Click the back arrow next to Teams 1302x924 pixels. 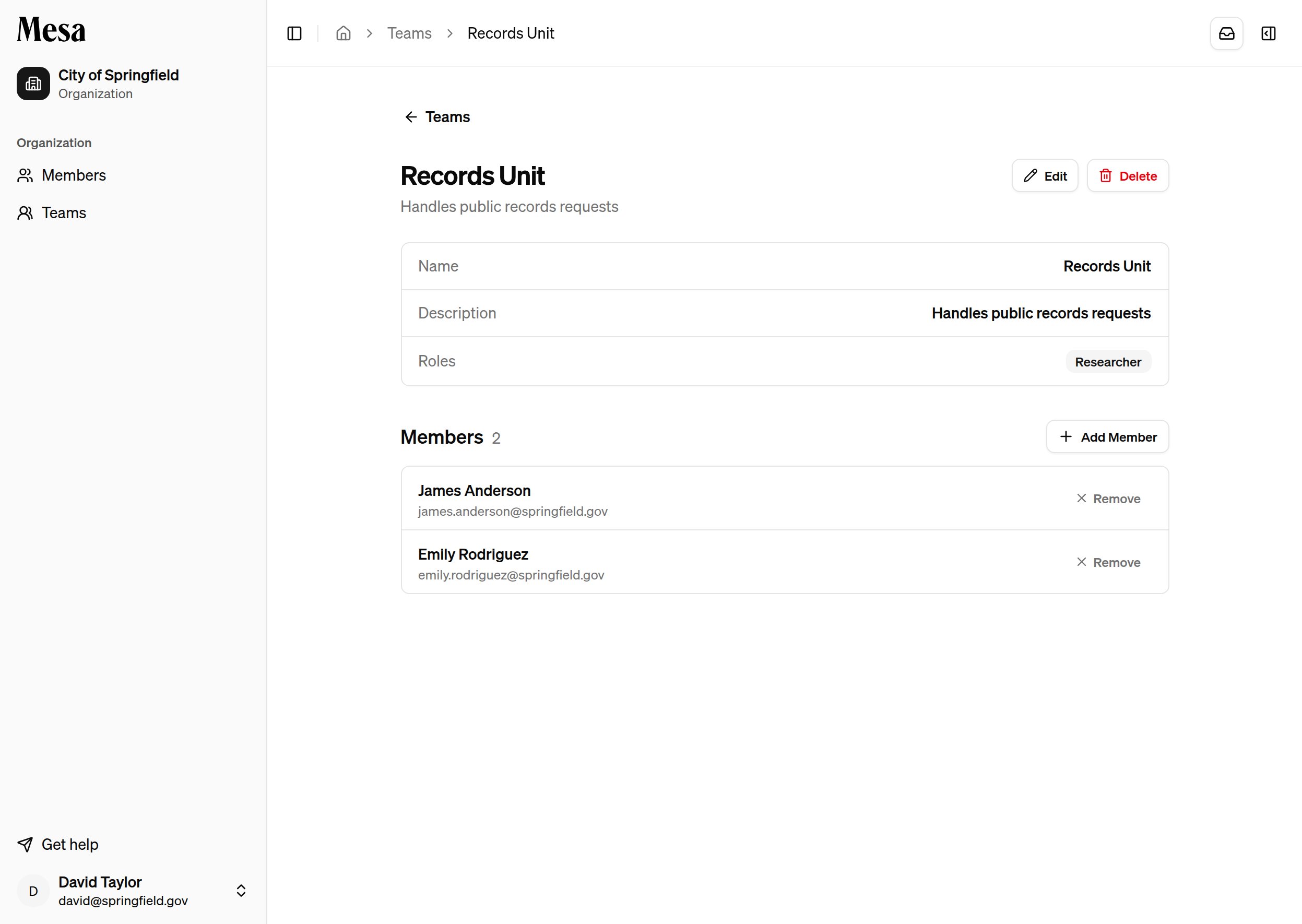[x=411, y=117]
